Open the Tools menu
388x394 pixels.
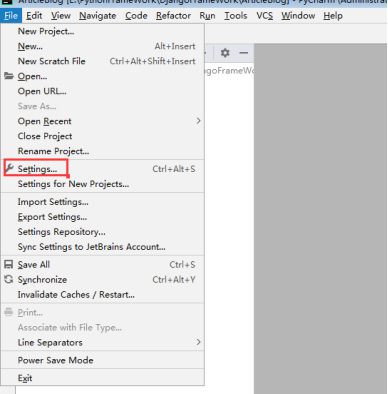pyautogui.click(x=236, y=16)
